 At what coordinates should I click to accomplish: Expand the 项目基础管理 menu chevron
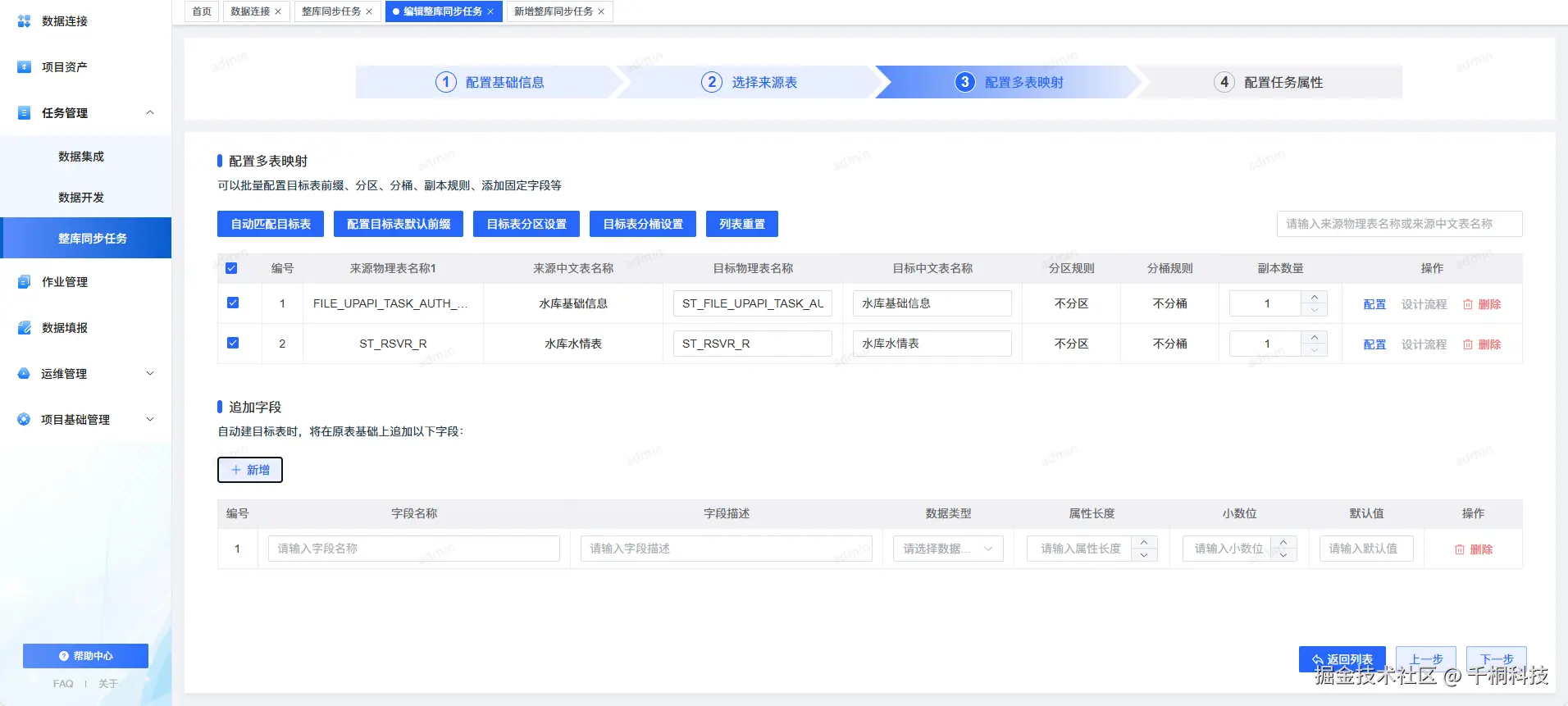tap(150, 419)
